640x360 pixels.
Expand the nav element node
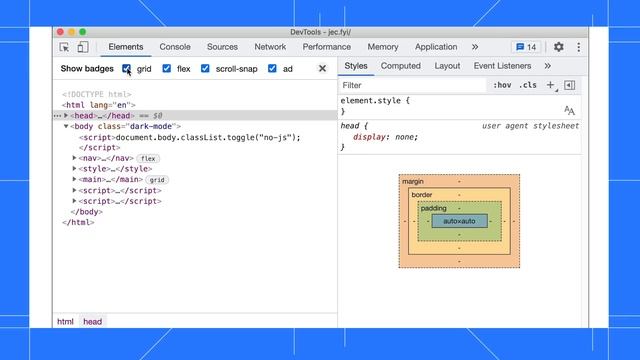click(74, 158)
